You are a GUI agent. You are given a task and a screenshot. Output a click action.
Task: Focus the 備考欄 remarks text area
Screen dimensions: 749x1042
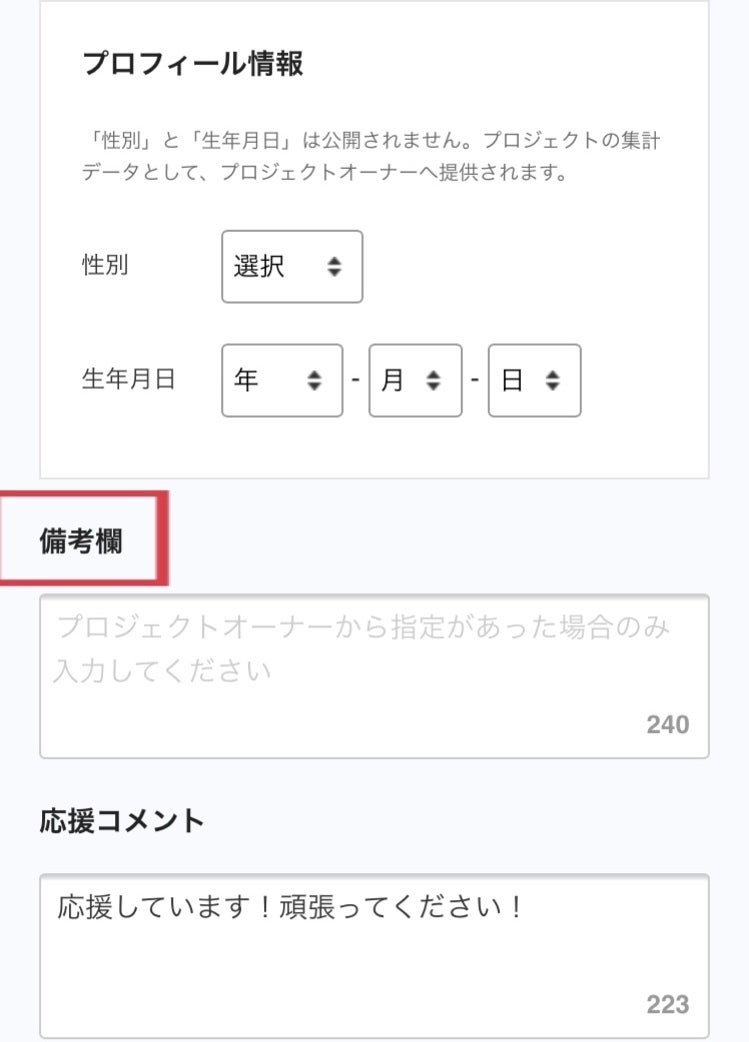[374, 690]
